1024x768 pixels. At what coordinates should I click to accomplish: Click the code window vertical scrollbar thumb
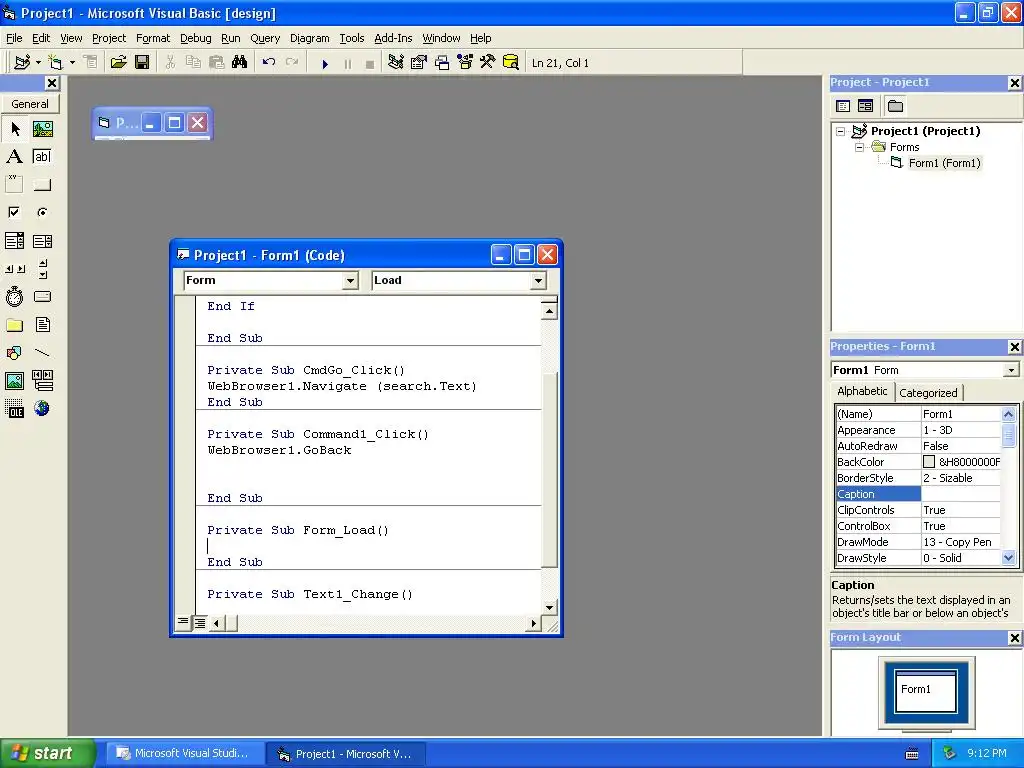coord(549,469)
